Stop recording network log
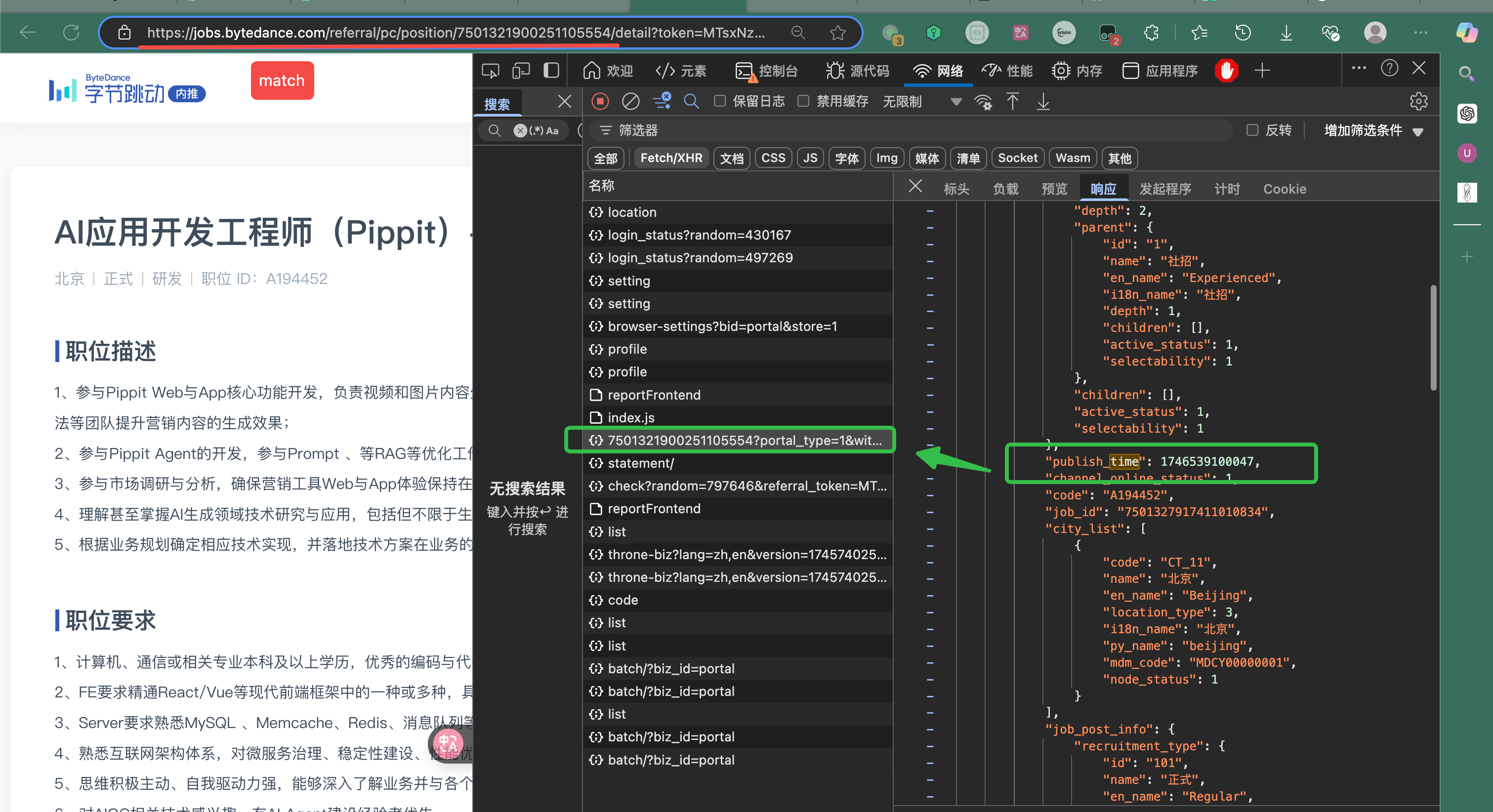Image resolution: width=1493 pixels, height=812 pixels. pyautogui.click(x=600, y=102)
